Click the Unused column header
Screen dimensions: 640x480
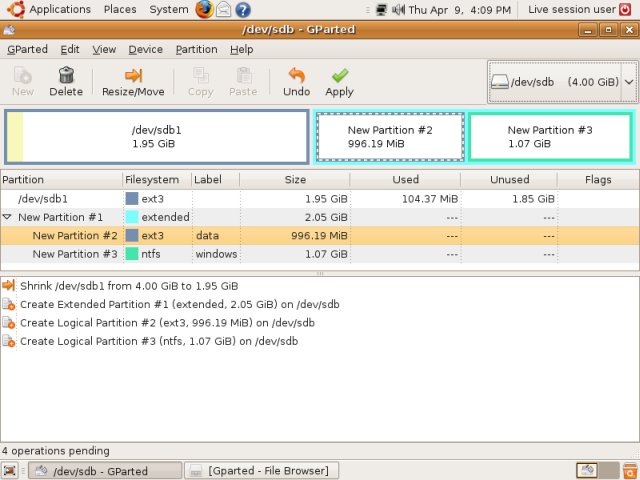(509, 180)
